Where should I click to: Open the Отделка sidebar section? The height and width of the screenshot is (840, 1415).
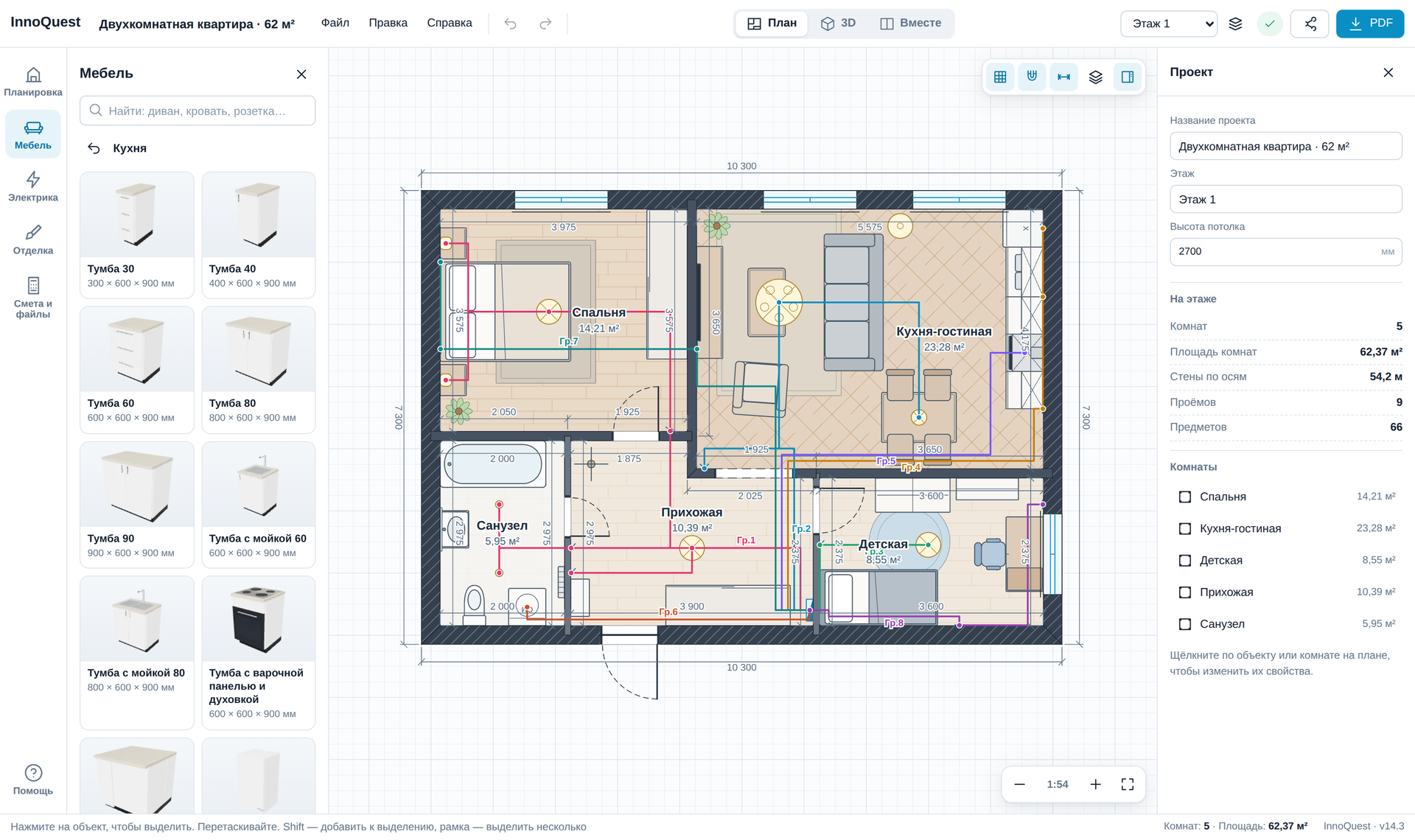pyautogui.click(x=33, y=239)
